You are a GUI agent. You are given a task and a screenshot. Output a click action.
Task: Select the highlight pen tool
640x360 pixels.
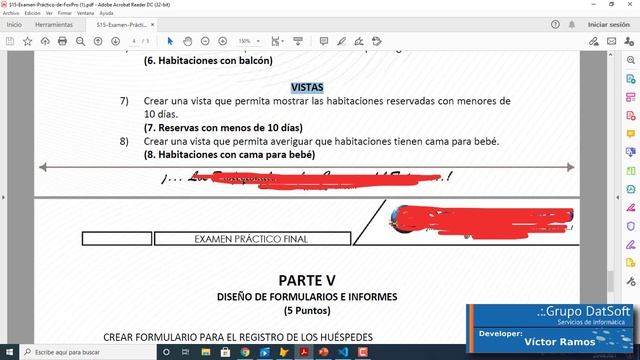342,41
